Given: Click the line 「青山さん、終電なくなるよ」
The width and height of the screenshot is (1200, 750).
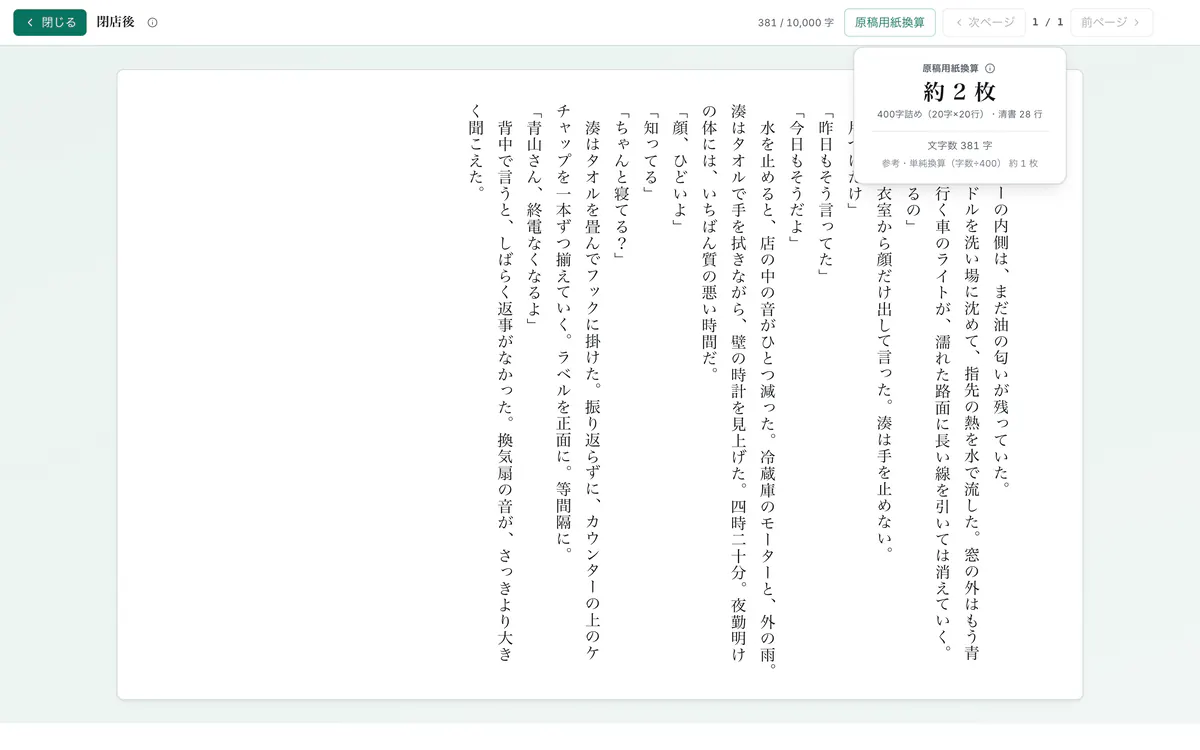Looking at the screenshot, I should click(x=536, y=219).
